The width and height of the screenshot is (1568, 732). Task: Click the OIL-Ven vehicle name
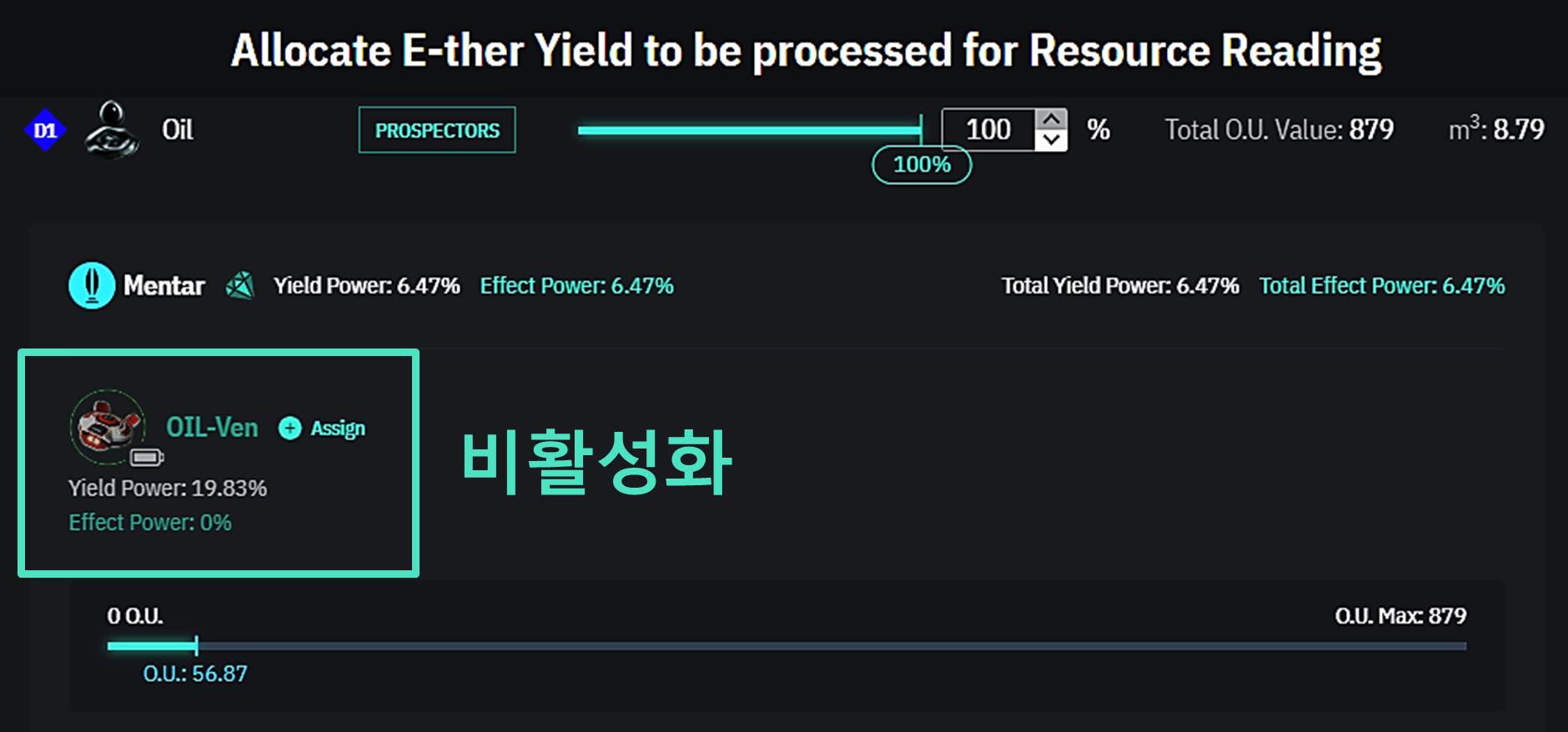(x=212, y=428)
